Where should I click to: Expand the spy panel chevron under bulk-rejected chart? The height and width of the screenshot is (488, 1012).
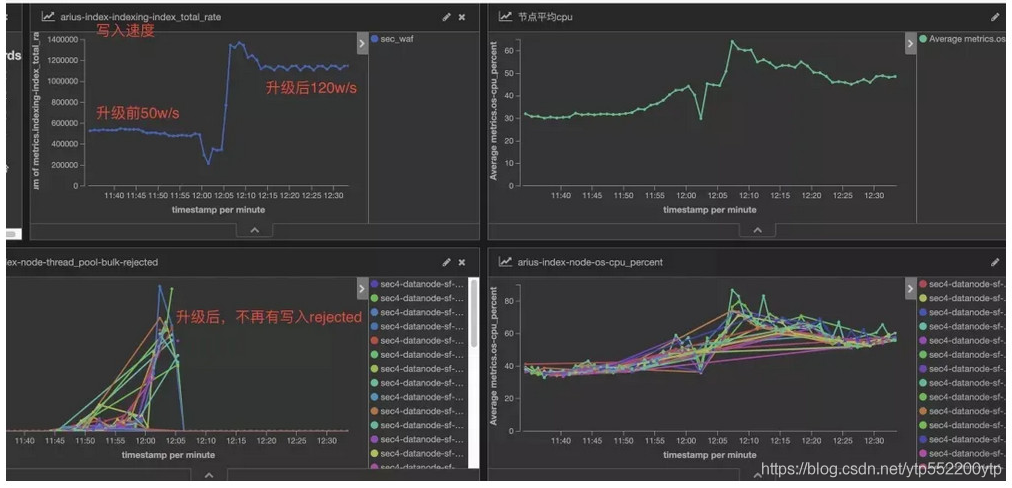tap(208, 476)
